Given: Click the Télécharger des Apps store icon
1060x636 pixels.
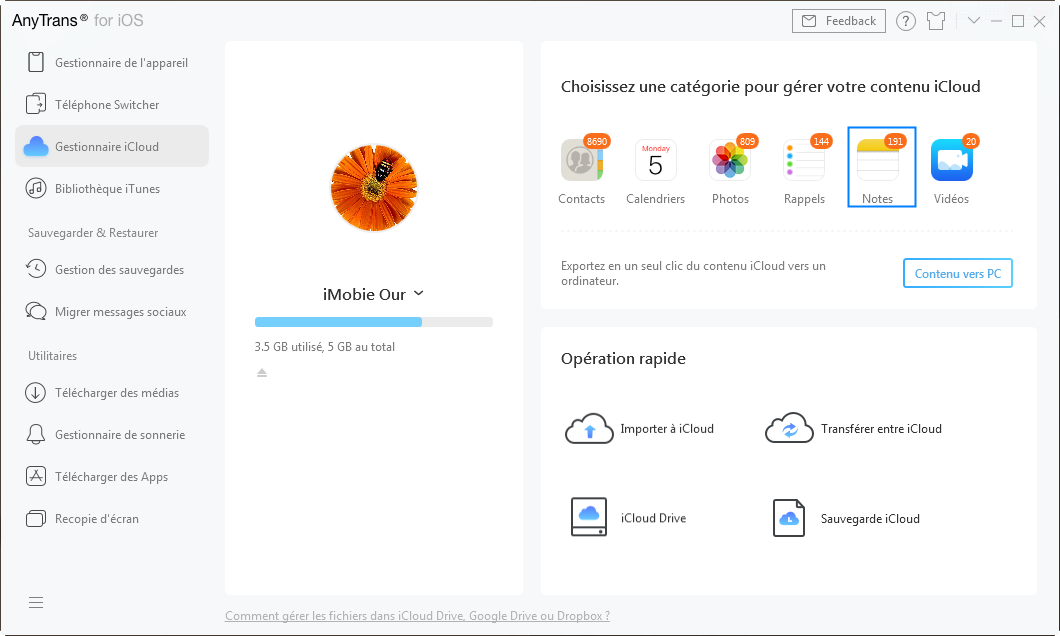Looking at the screenshot, I should pos(36,476).
